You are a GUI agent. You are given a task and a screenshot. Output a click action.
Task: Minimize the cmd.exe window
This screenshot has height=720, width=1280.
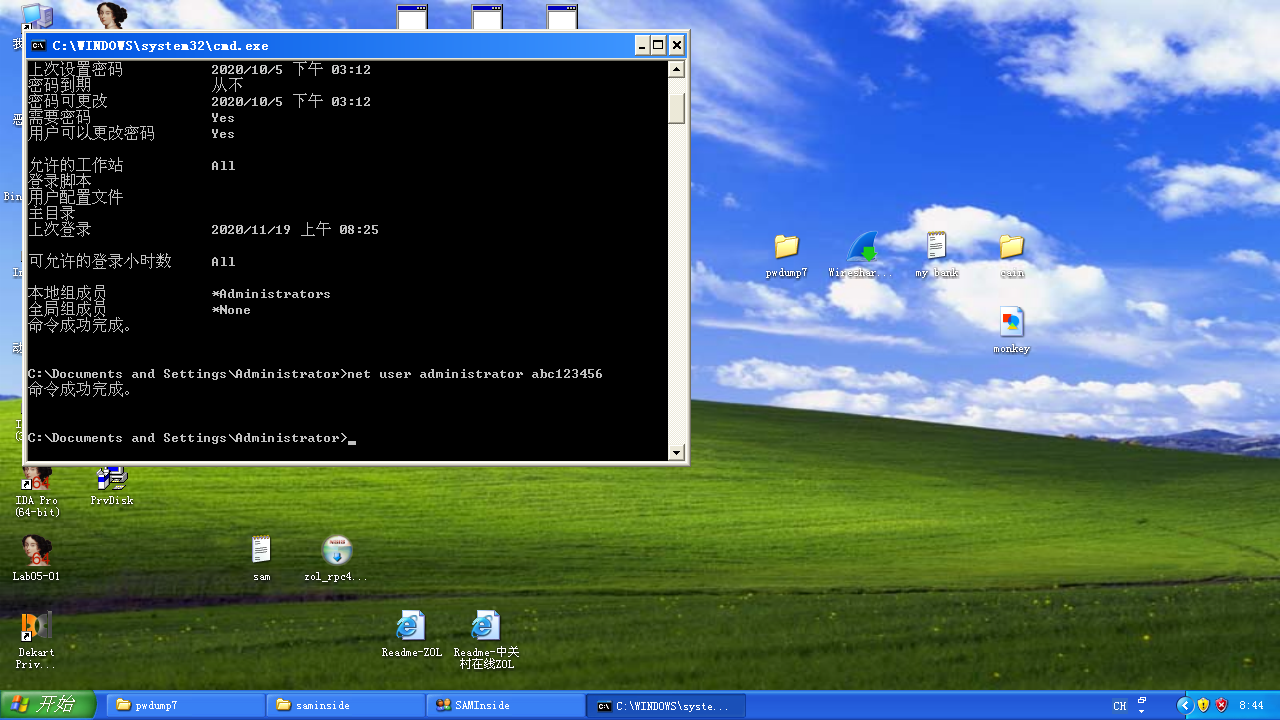641,45
